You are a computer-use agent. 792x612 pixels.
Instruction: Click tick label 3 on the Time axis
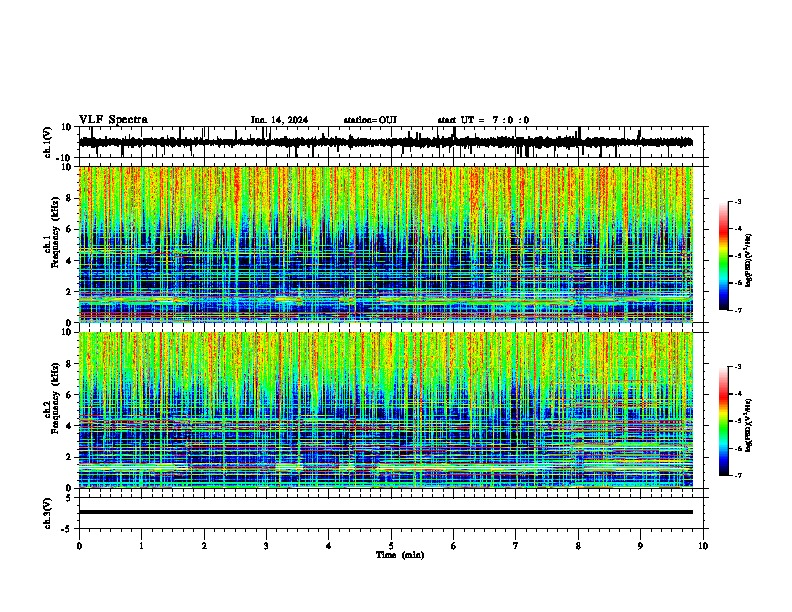[x=266, y=546]
